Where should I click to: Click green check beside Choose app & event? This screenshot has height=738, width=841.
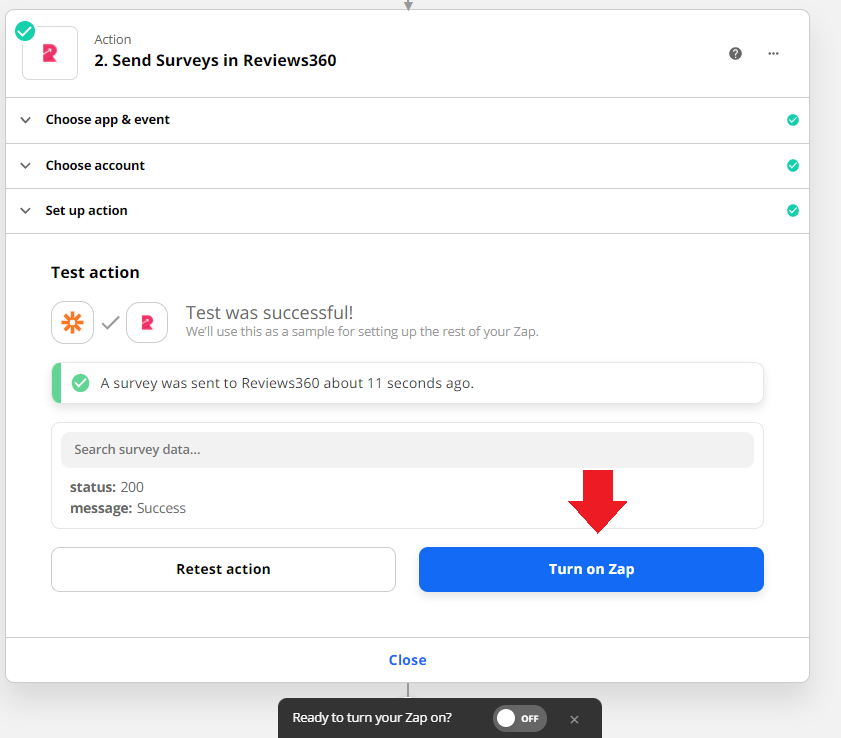[x=793, y=120]
